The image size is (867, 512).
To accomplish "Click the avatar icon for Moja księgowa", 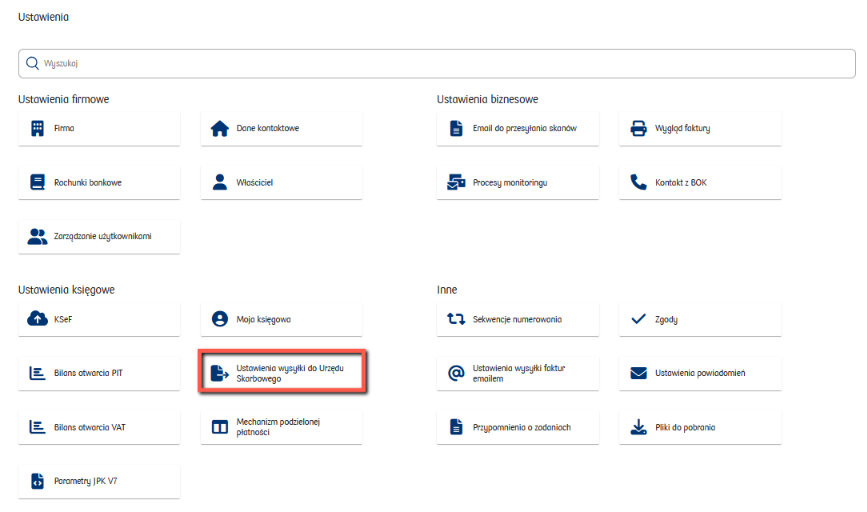I will tap(220, 319).
